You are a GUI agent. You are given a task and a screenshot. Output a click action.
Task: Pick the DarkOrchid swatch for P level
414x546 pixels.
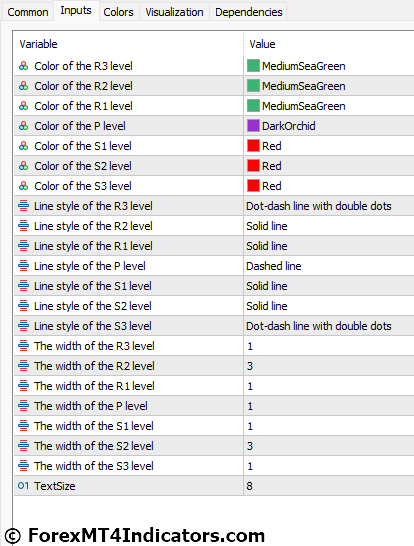[253, 126]
